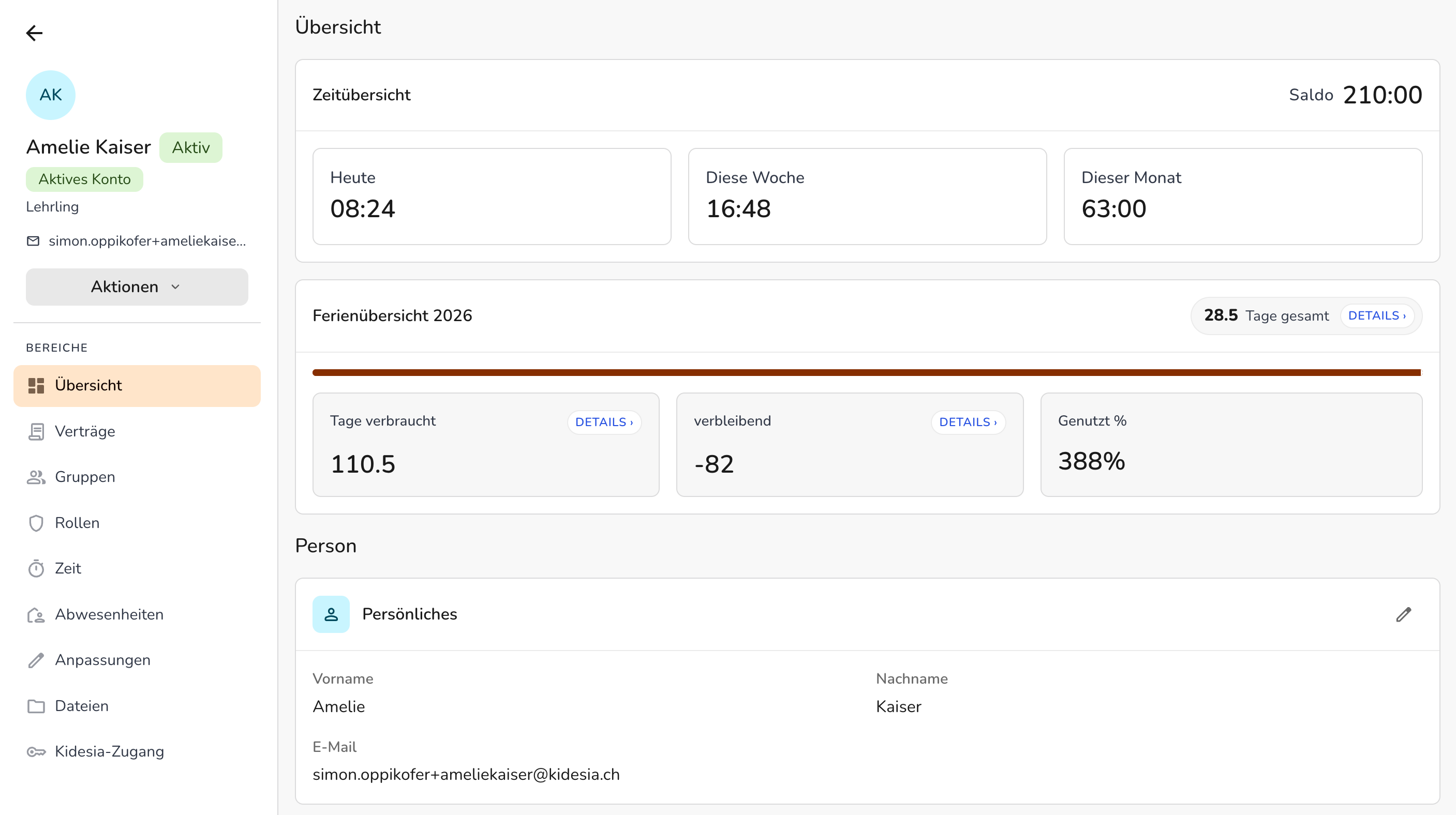Screen dimensions: 1456x815
Task: Select Übersicht in the sidebar
Action: [x=137, y=386]
